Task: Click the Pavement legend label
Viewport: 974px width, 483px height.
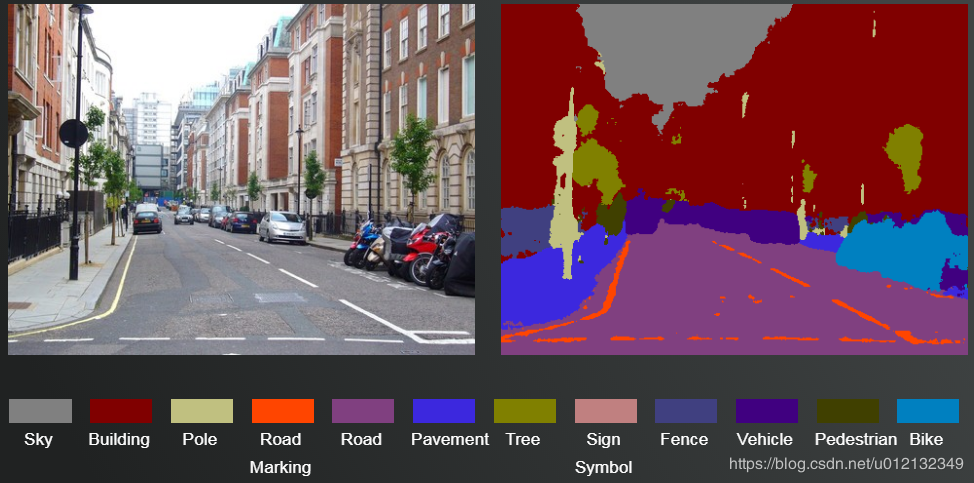Action: (x=450, y=440)
